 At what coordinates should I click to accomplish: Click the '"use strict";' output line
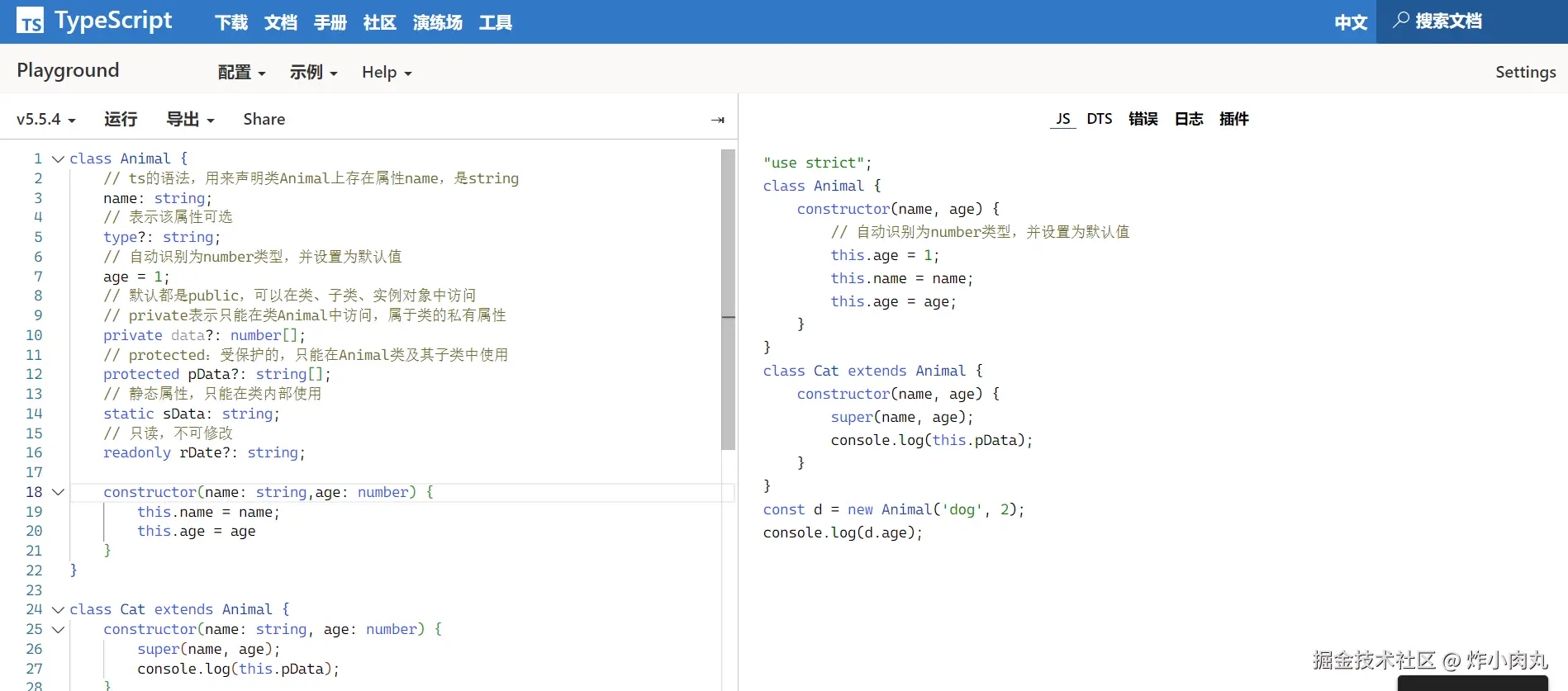tap(817, 163)
